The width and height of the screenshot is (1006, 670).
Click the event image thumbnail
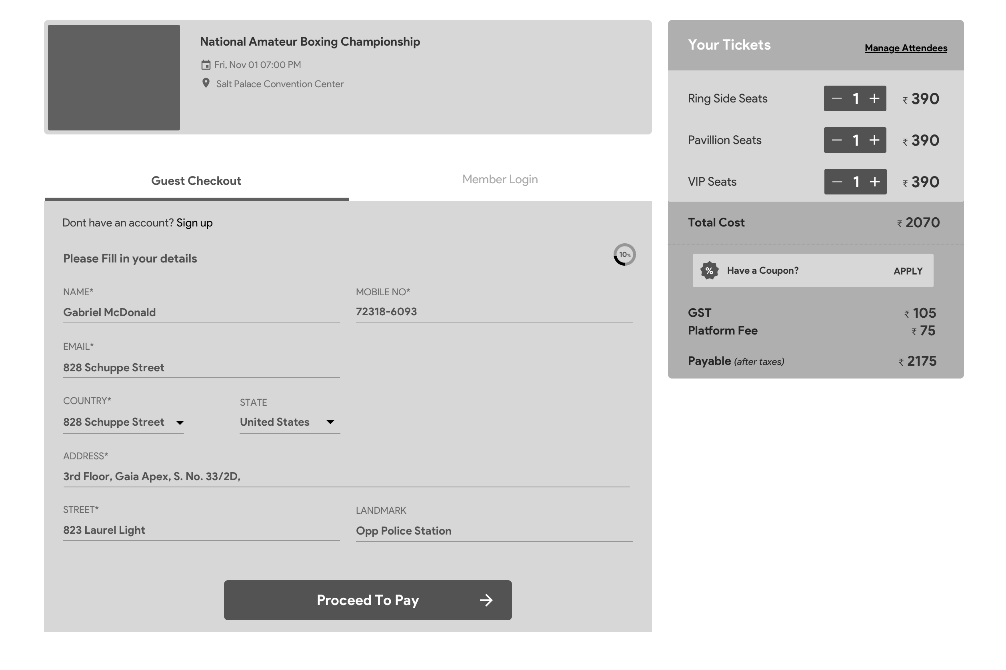coord(114,78)
